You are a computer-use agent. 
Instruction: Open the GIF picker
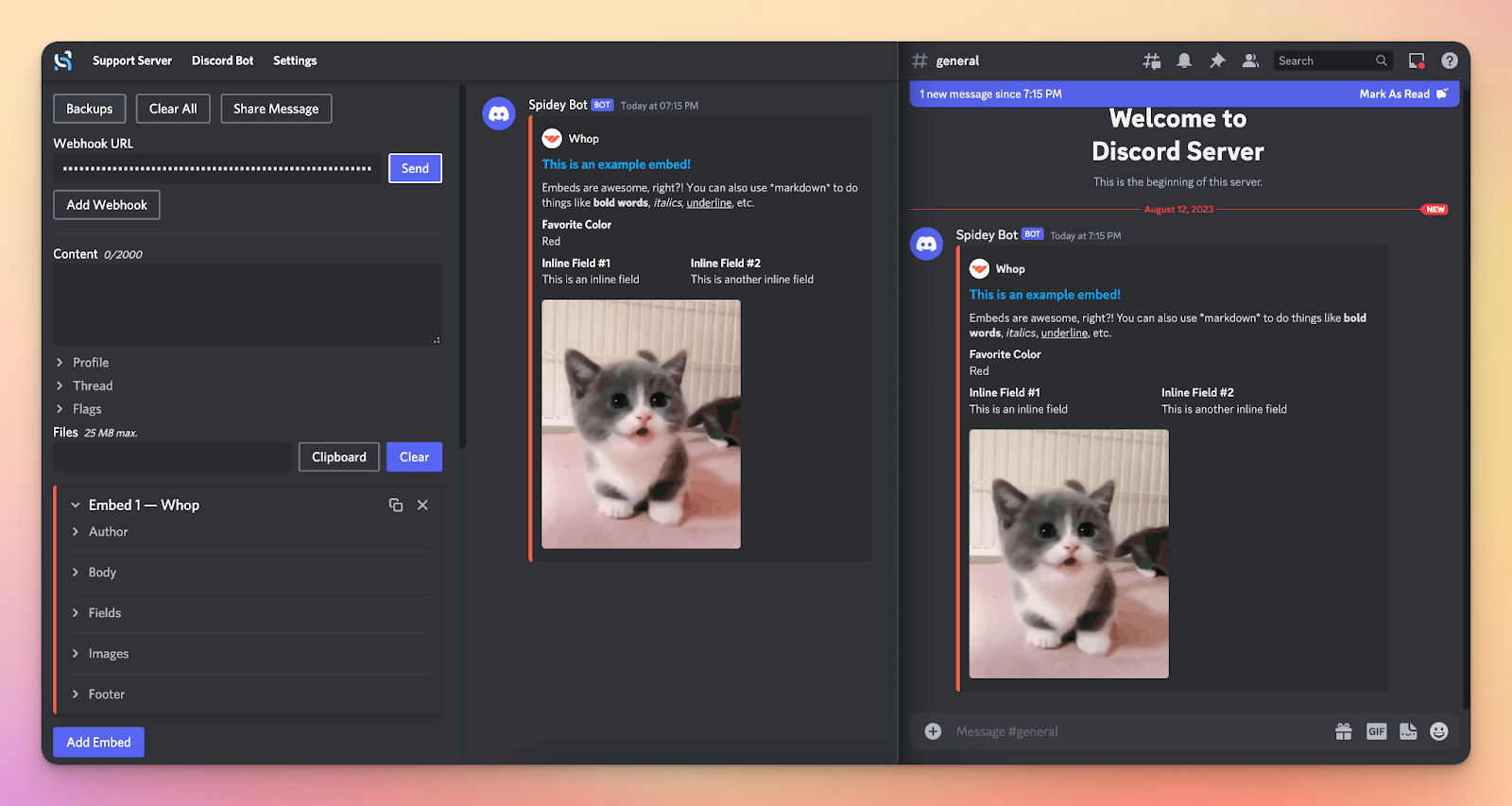point(1377,731)
